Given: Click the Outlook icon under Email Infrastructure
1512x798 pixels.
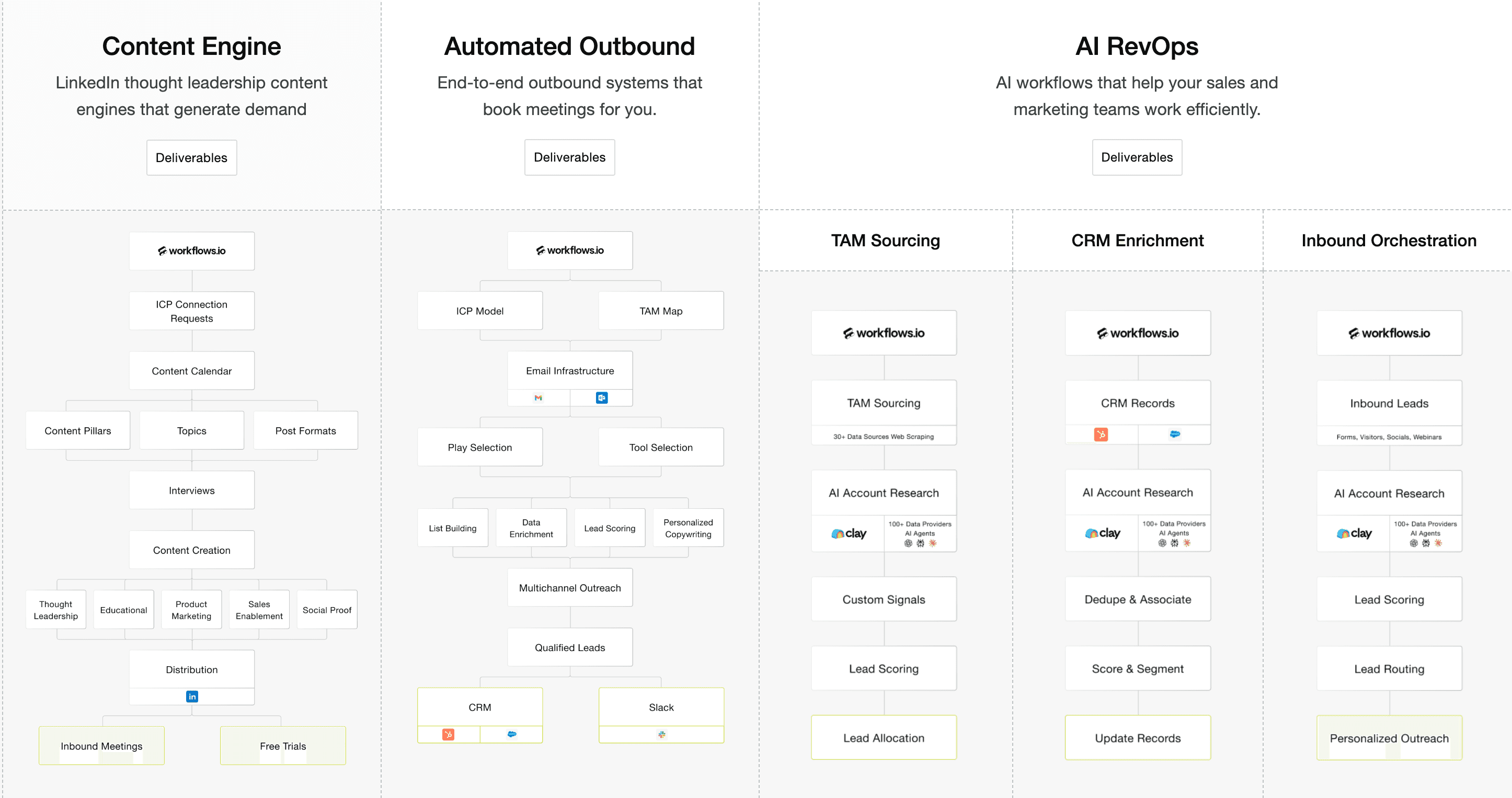Looking at the screenshot, I should tap(602, 398).
